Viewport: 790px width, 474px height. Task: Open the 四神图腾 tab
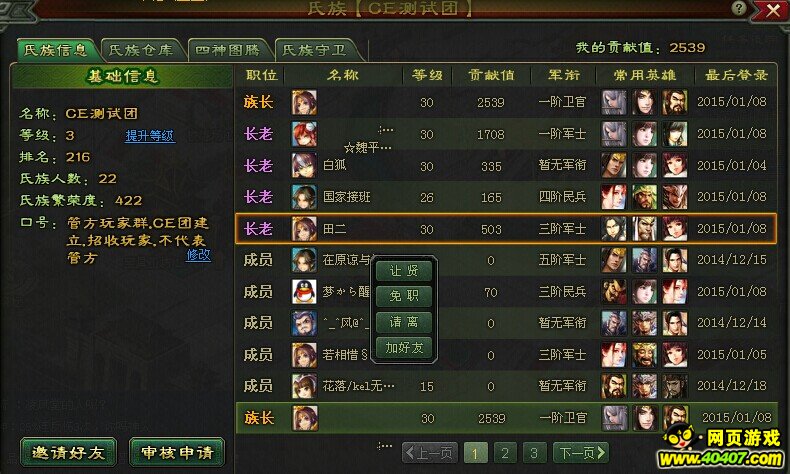[228, 50]
